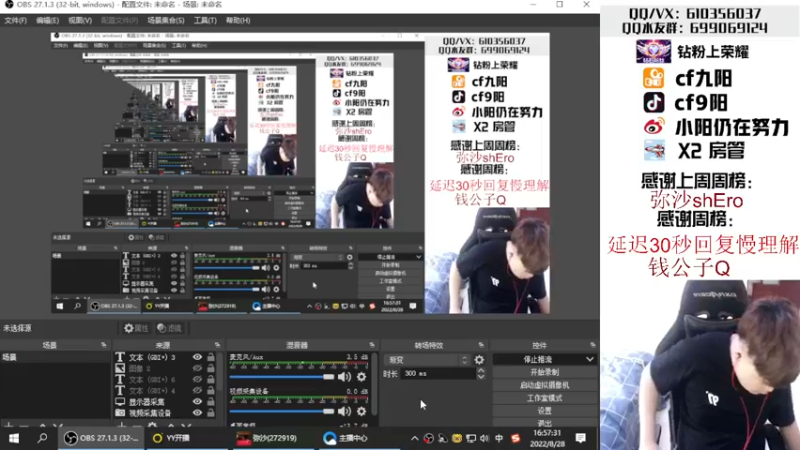Click the taskbar search magnifier
Screen dimensions: 800x450
coord(42,438)
